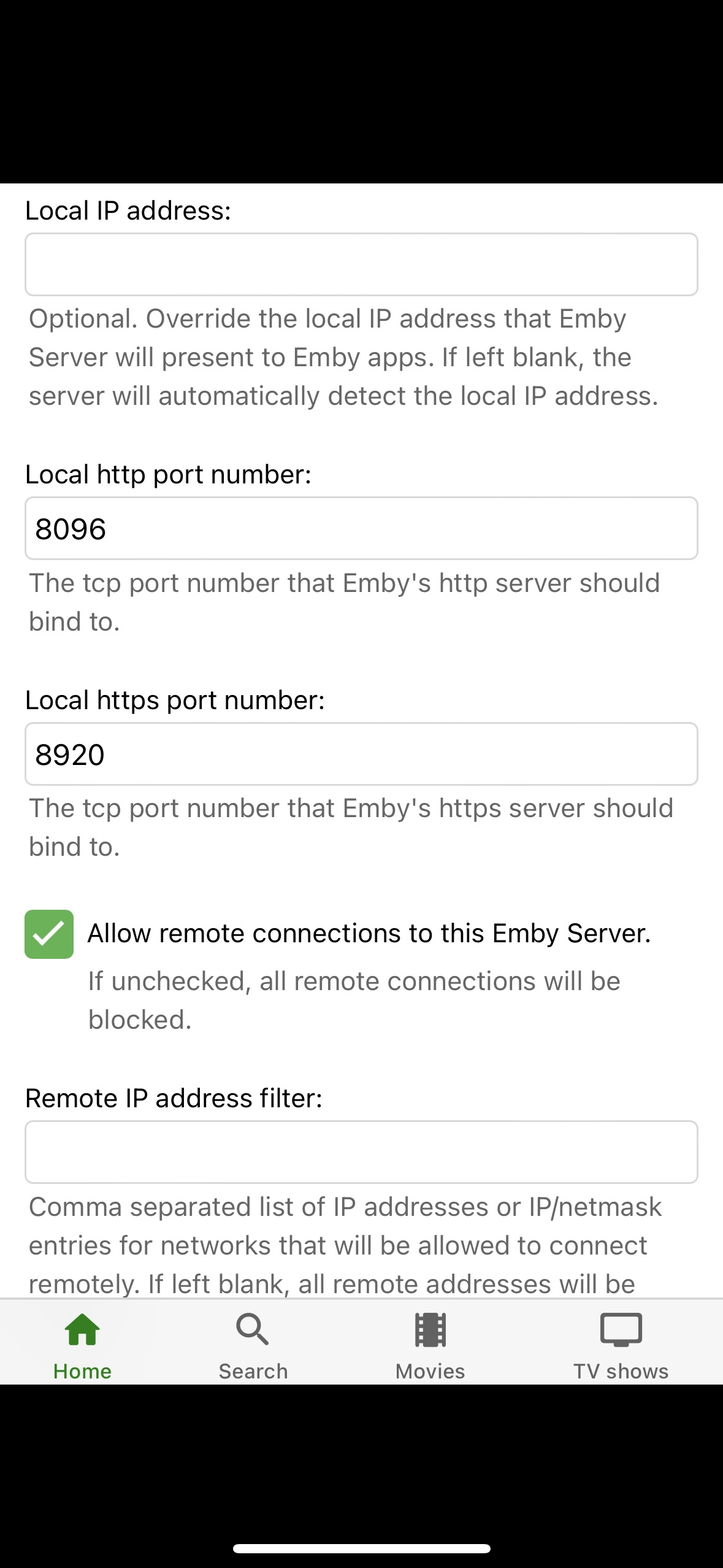The image size is (723, 1568).
Task: Tap the Search magnifying glass icon
Action: [x=253, y=1329]
